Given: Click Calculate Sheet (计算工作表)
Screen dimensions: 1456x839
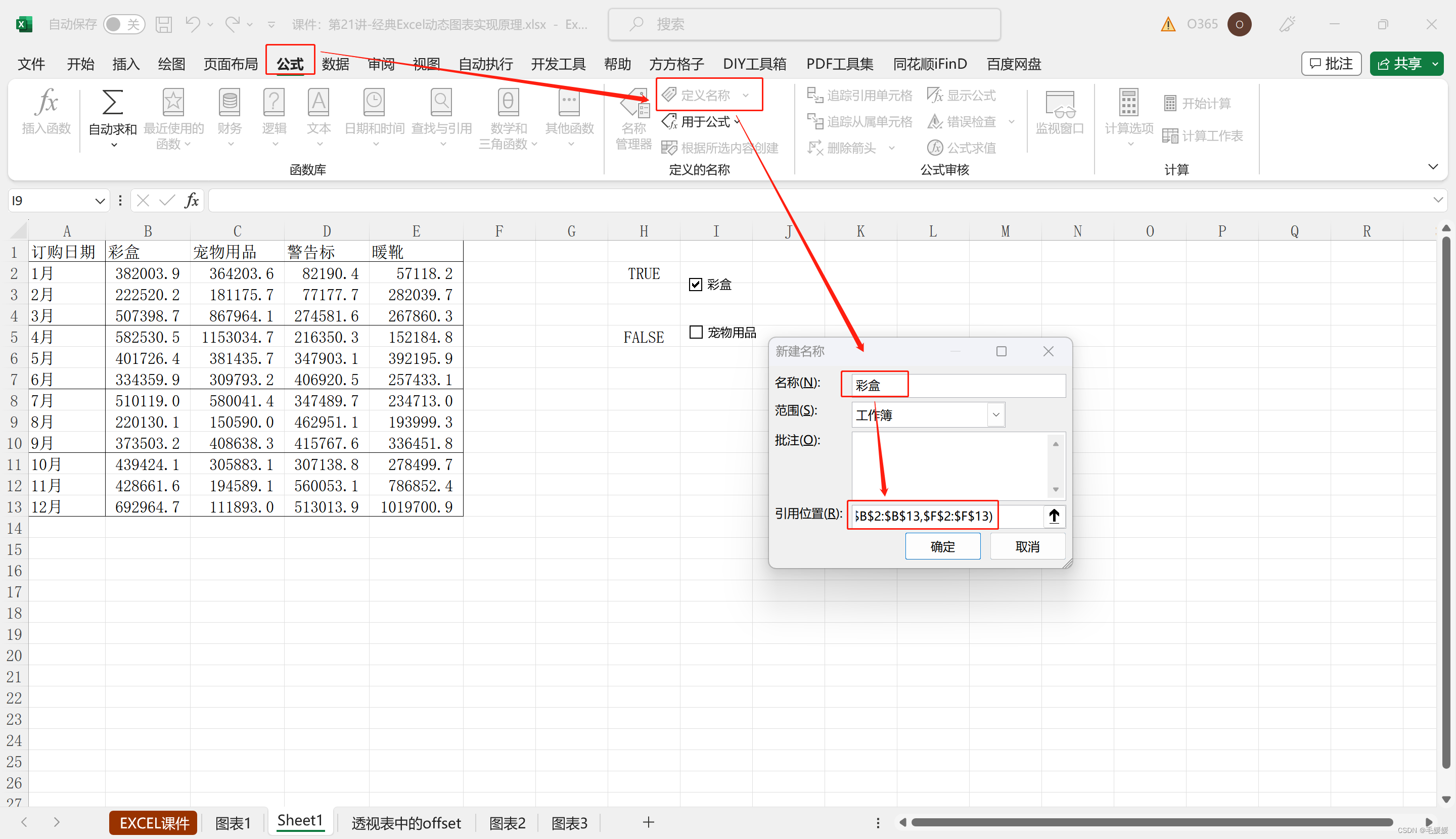Looking at the screenshot, I should pyautogui.click(x=1203, y=136).
